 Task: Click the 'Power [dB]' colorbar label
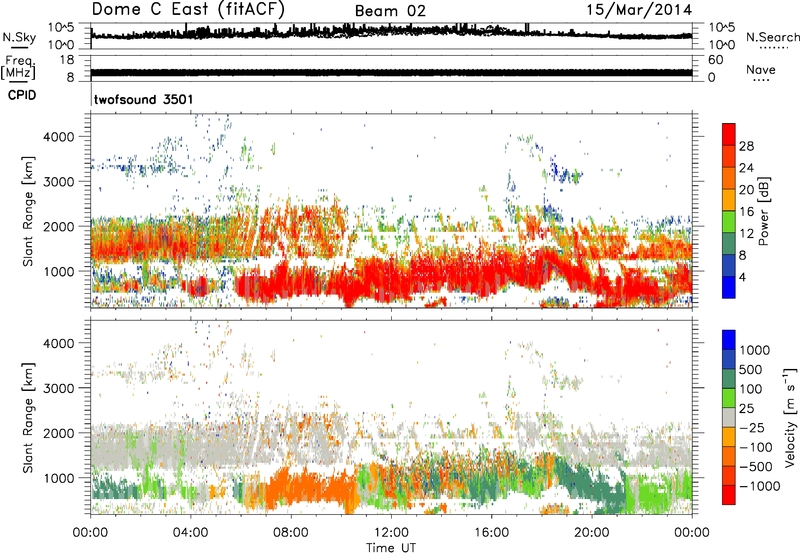763,211
